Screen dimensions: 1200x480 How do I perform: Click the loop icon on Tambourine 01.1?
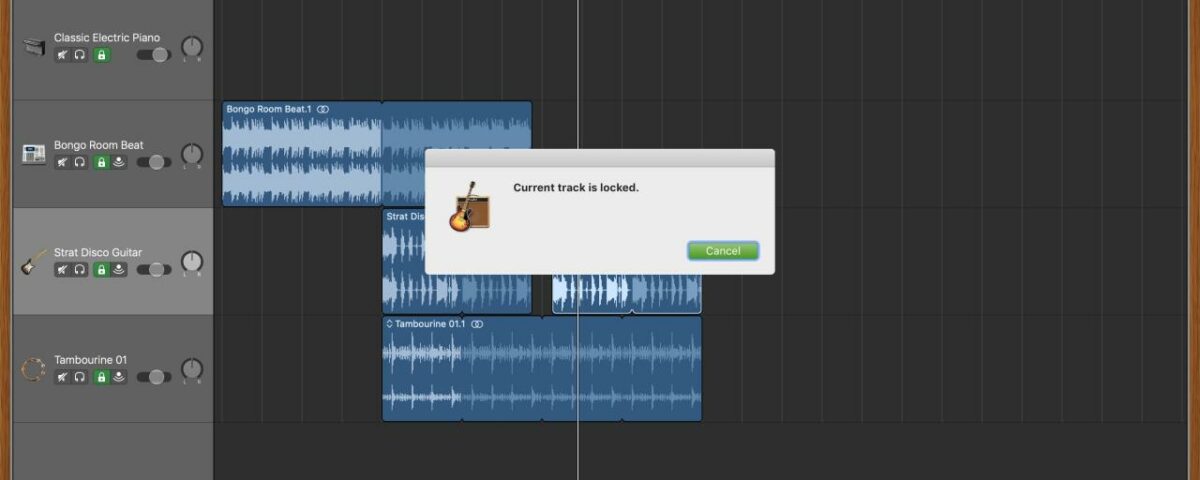pyautogui.click(x=477, y=324)
